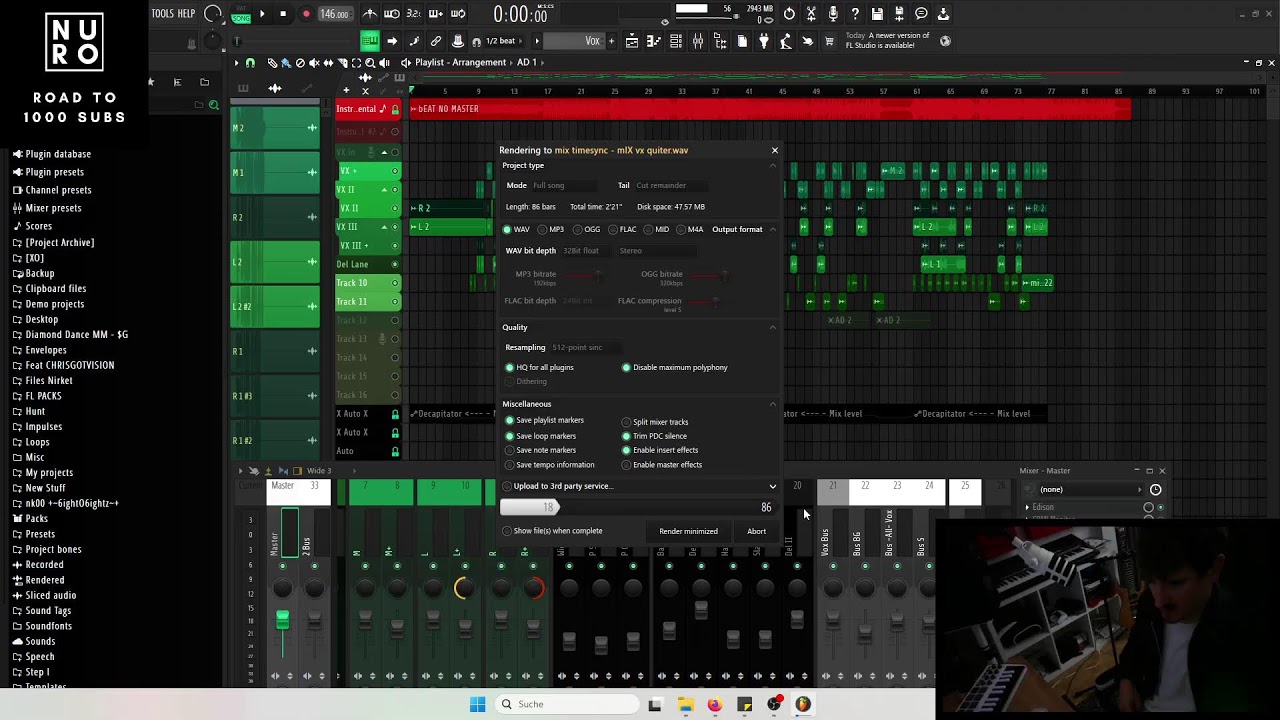Click the microphone one-click recording icon
1280x720 pixels.
coord(833,14)
